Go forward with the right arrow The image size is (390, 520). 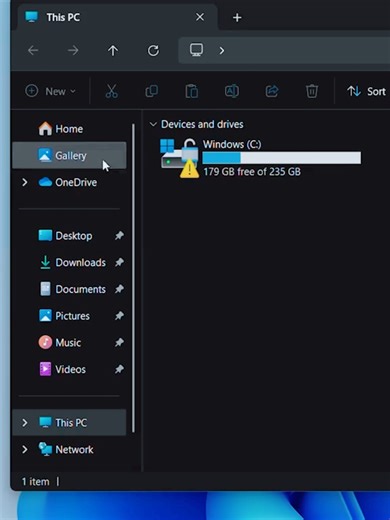73,51
